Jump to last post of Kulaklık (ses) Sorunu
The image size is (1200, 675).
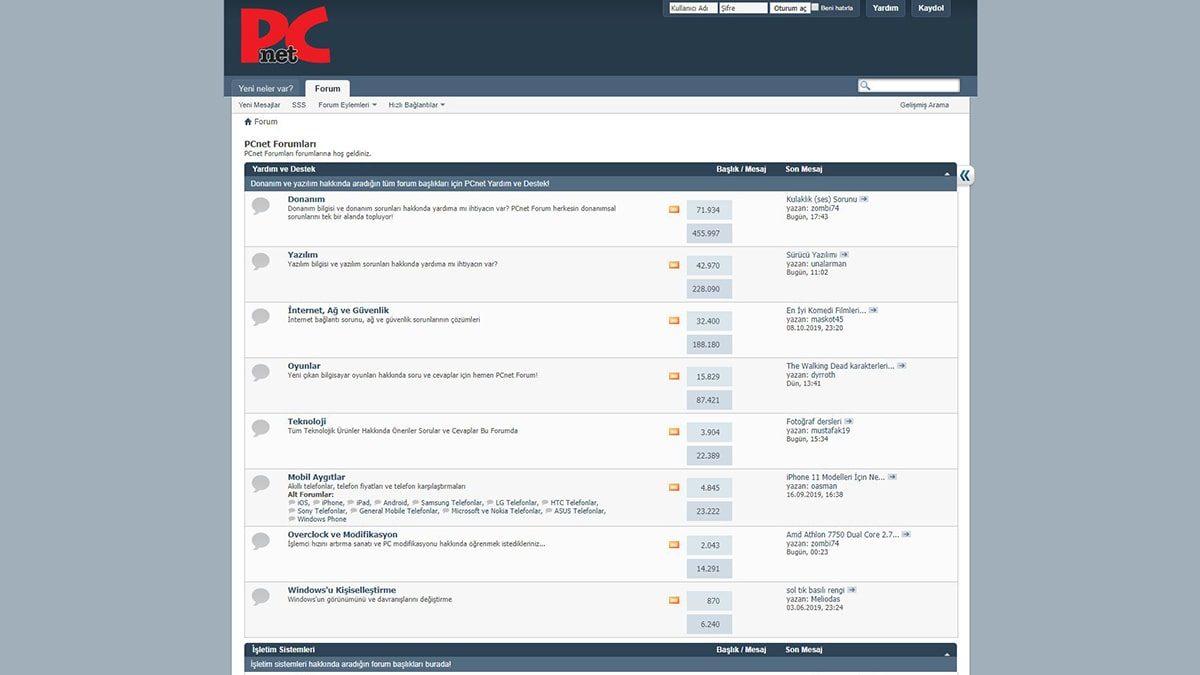tap(864, 198)
